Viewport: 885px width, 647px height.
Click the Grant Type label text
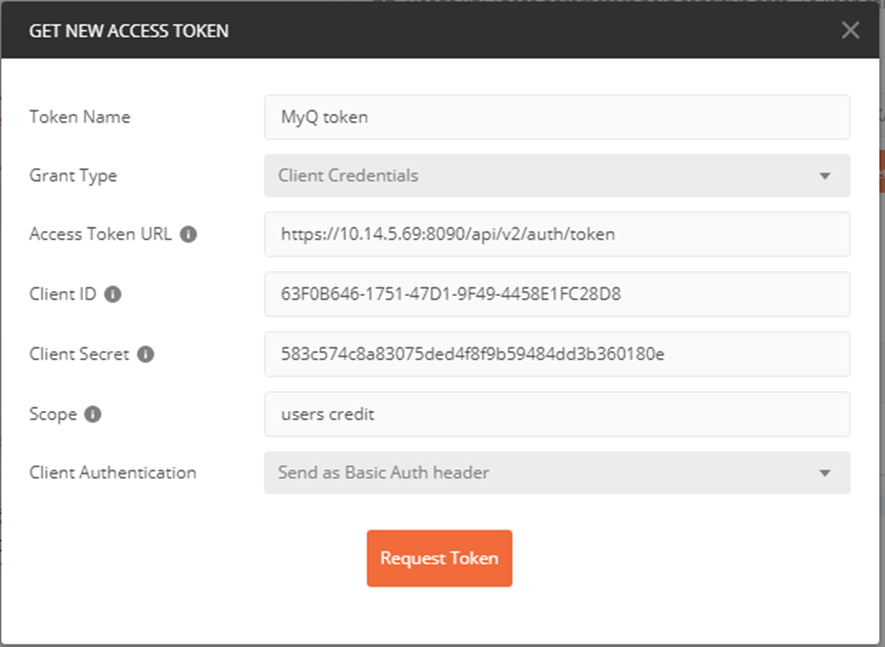73,175
